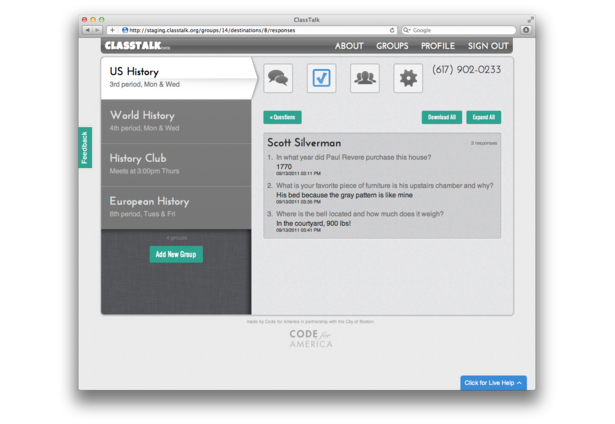Click the phone number (617) 902-0233

pyautogui.click(x=466, y=69)
